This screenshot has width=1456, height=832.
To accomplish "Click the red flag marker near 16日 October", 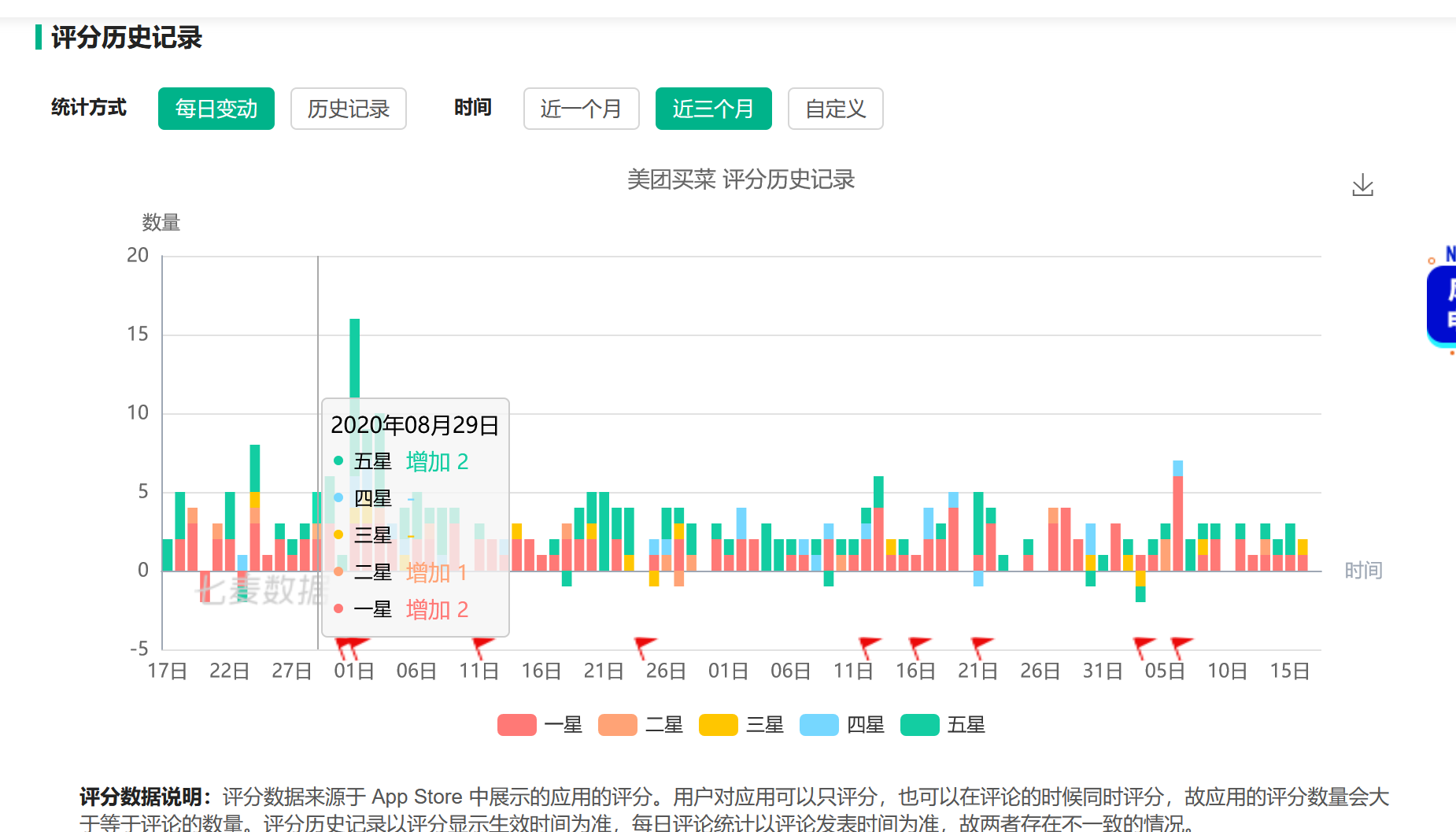I will (918, 646).
